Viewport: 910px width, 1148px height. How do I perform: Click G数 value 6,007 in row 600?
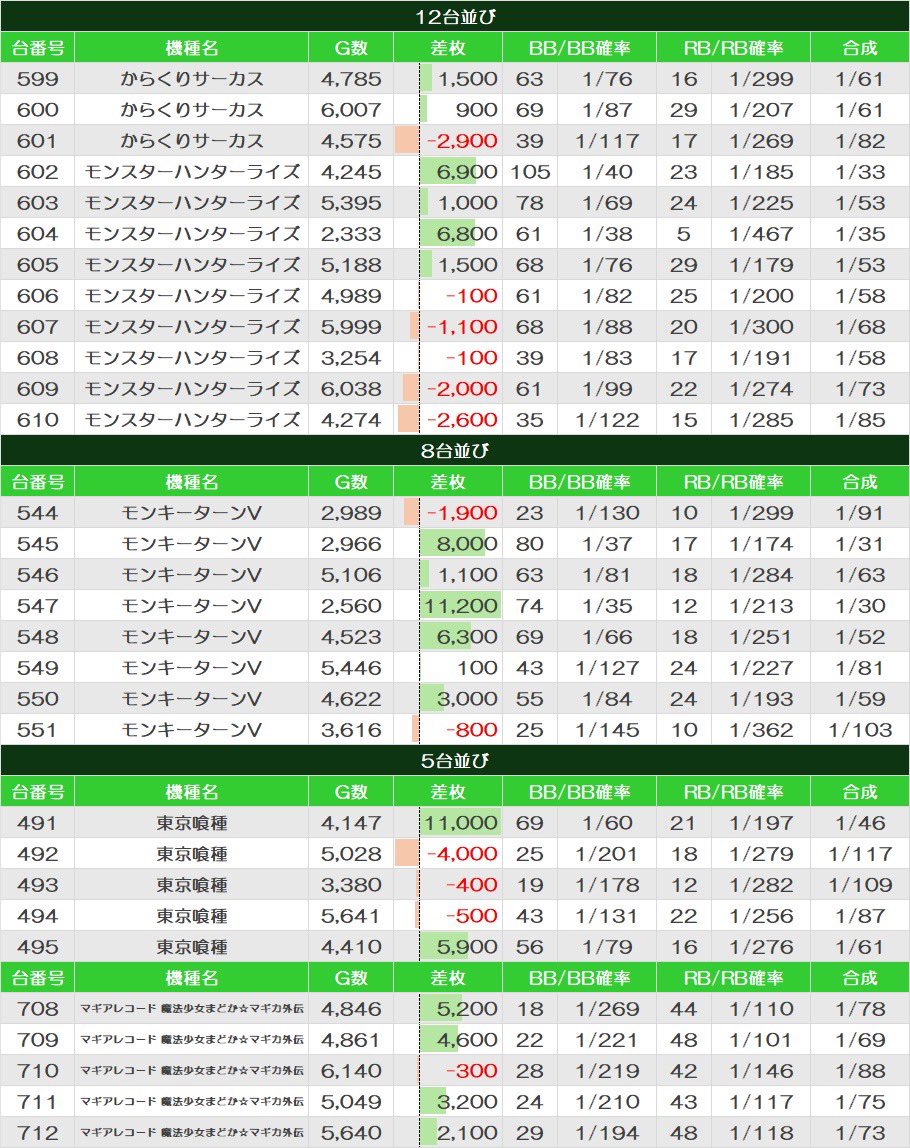click(x=351, y=110)
